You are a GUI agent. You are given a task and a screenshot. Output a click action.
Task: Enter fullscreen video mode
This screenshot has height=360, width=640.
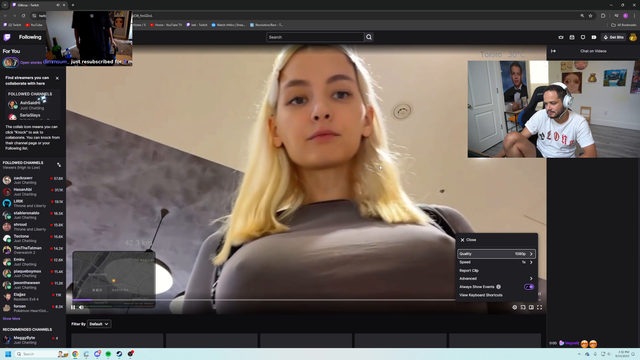(540, 307)
